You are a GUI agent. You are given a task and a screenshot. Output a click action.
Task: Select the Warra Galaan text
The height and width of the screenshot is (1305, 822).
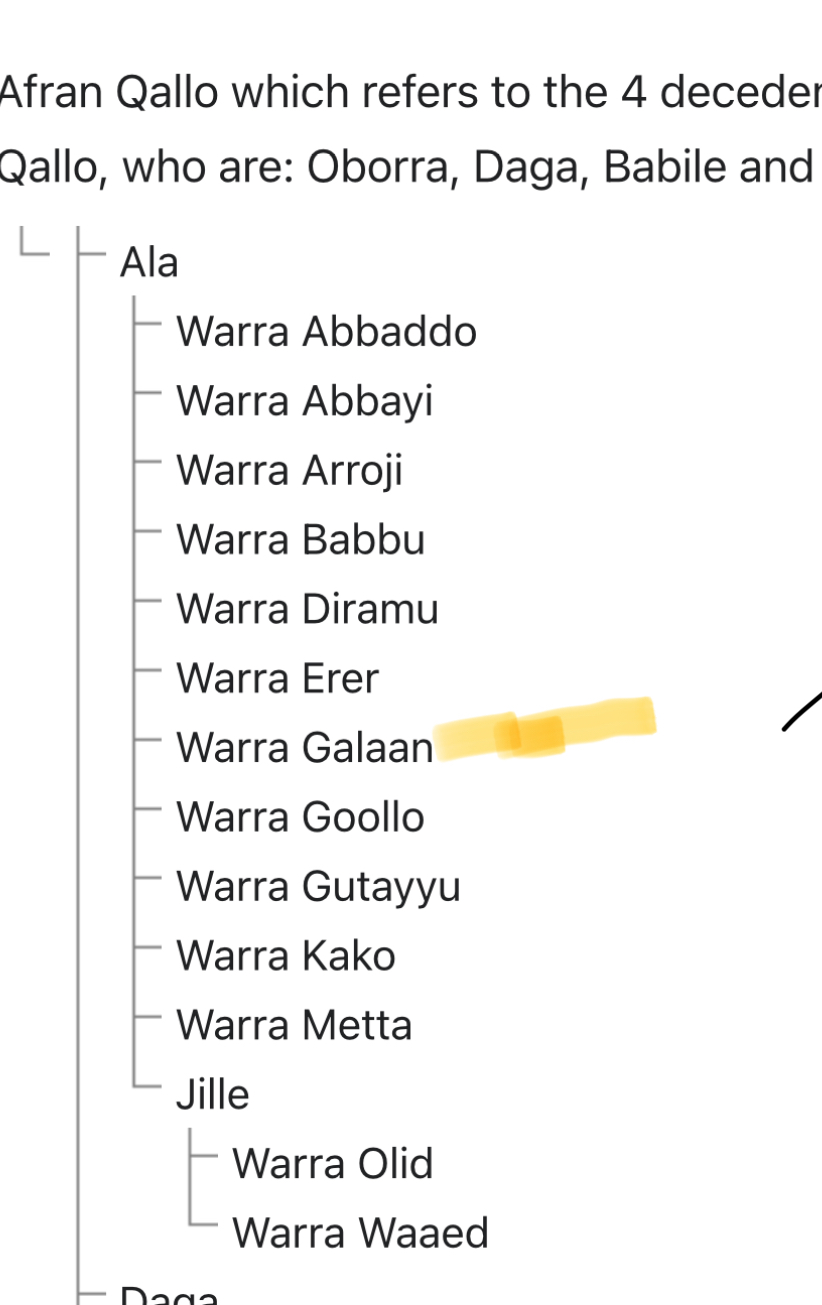tap(304, 748)
